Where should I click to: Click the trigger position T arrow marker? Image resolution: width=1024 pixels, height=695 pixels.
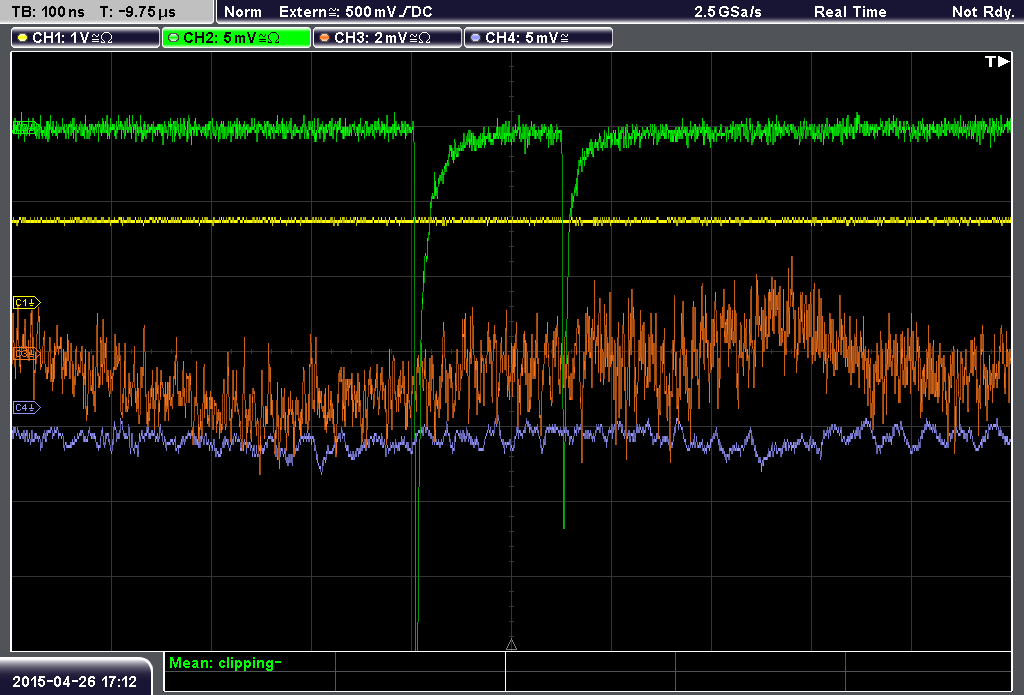pos(997,61)
